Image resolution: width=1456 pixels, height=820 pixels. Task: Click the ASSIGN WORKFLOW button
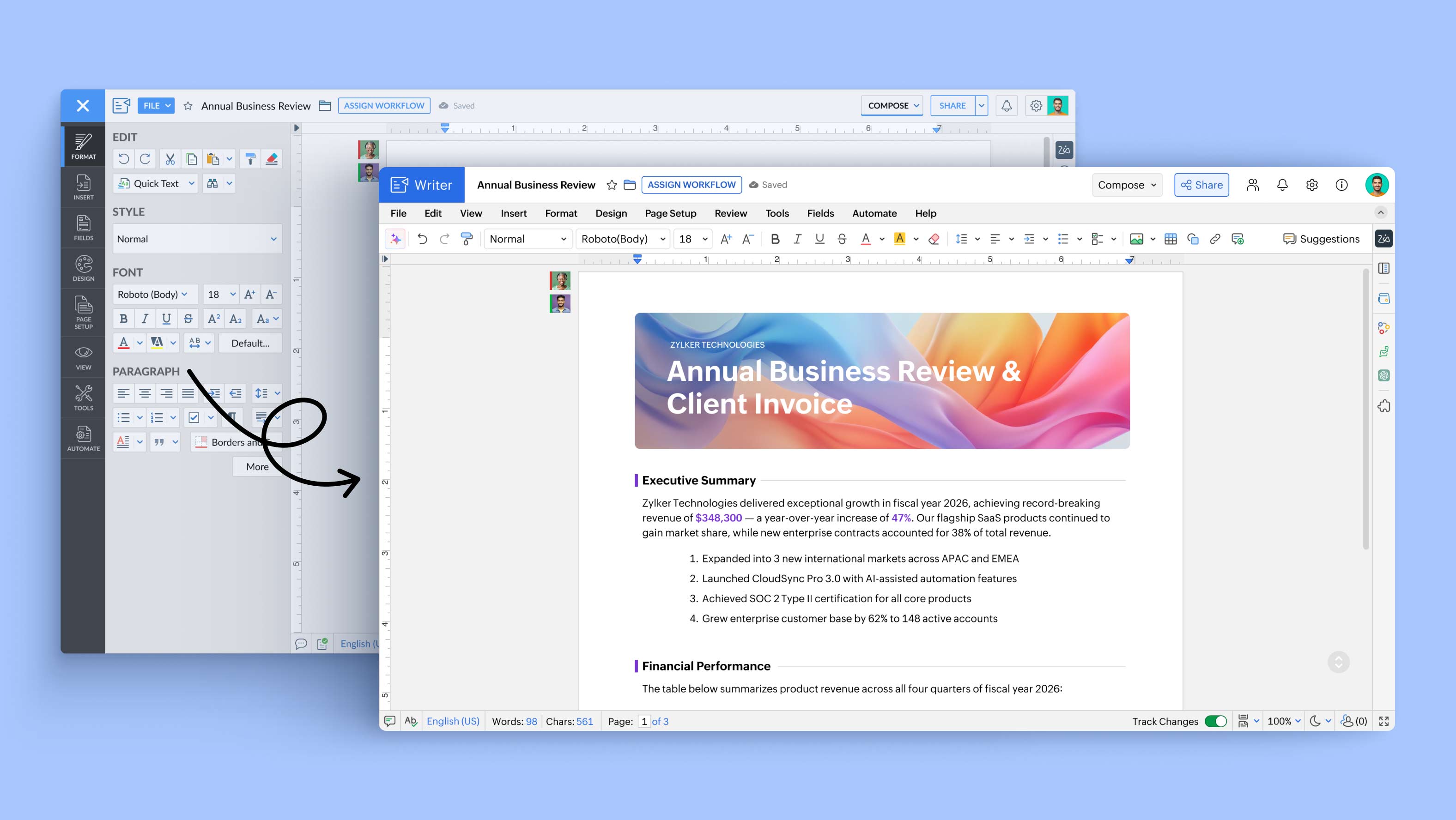coord(691,185)
